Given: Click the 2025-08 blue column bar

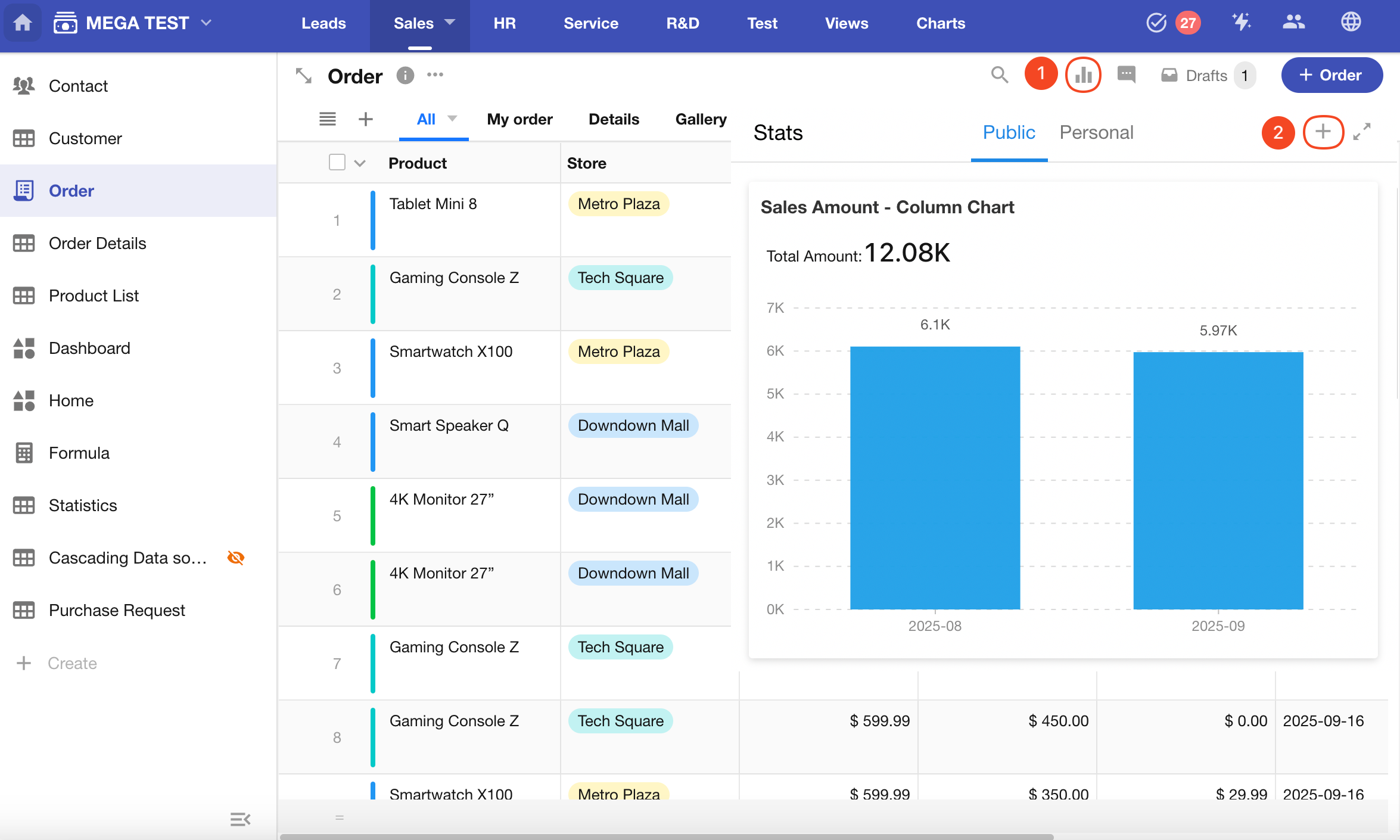Looking at the screenshot, I should point(935,477).
